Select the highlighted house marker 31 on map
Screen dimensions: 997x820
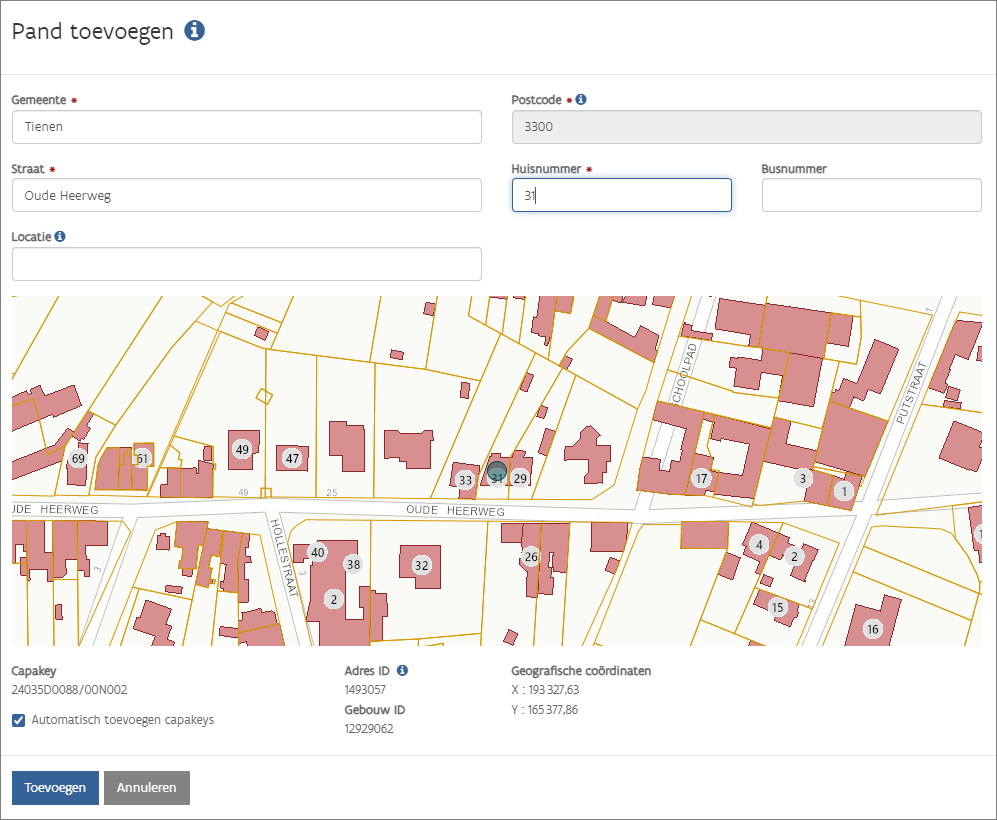click(497, 476)
